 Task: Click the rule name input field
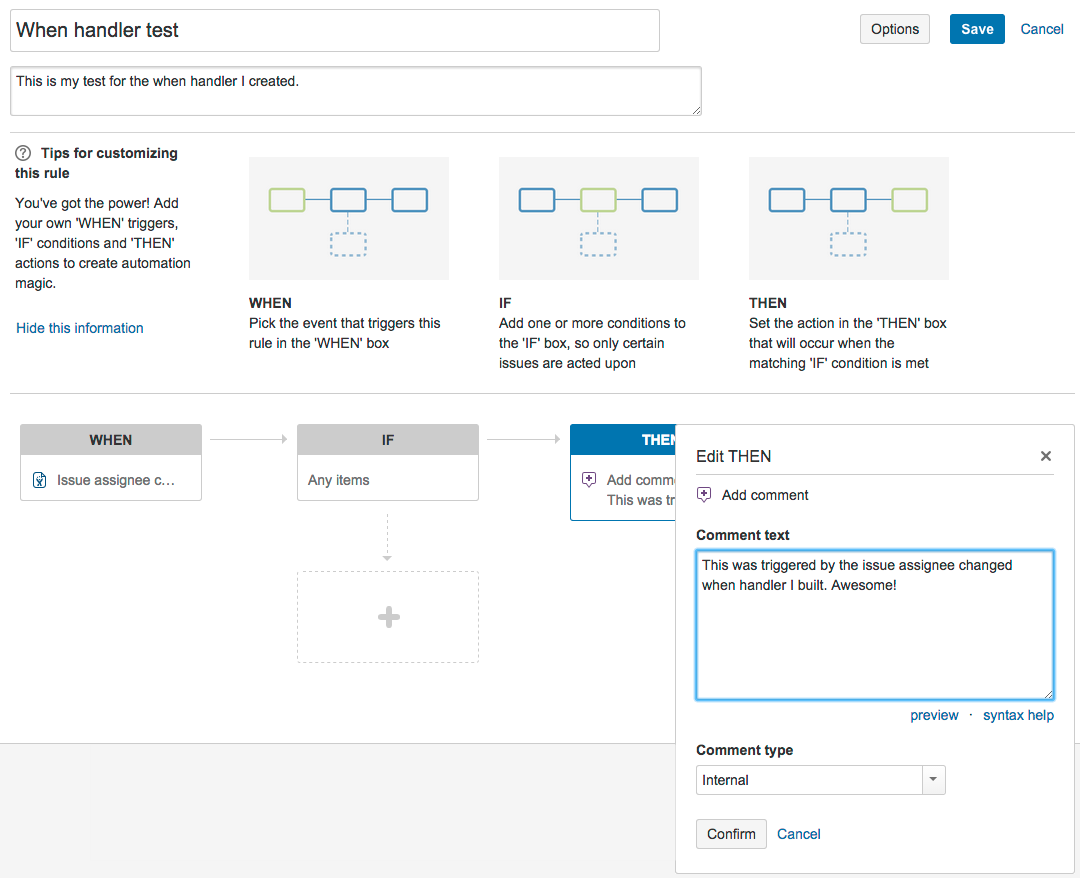[335, 30]
